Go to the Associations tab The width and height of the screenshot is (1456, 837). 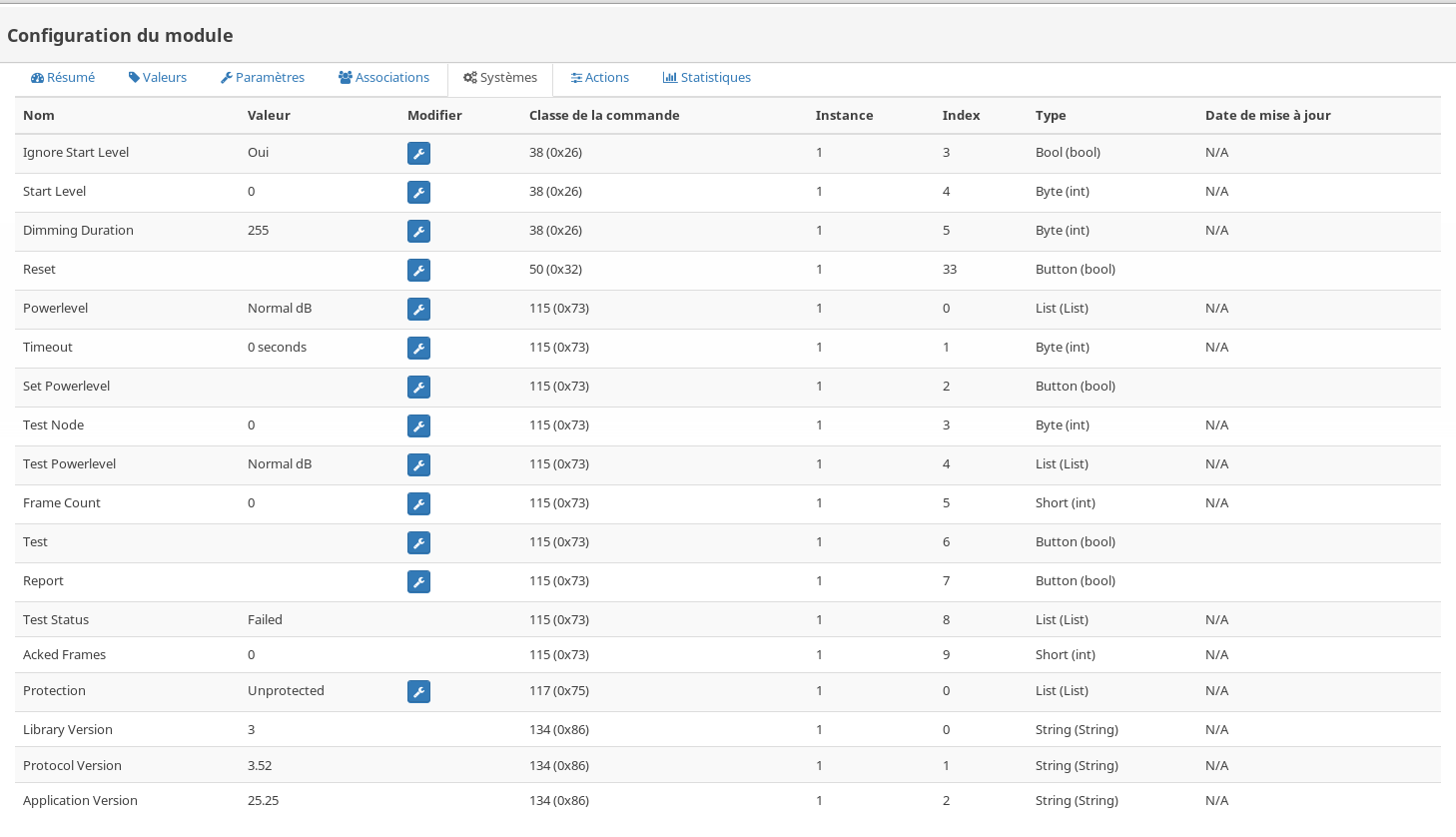coord(383,78)
